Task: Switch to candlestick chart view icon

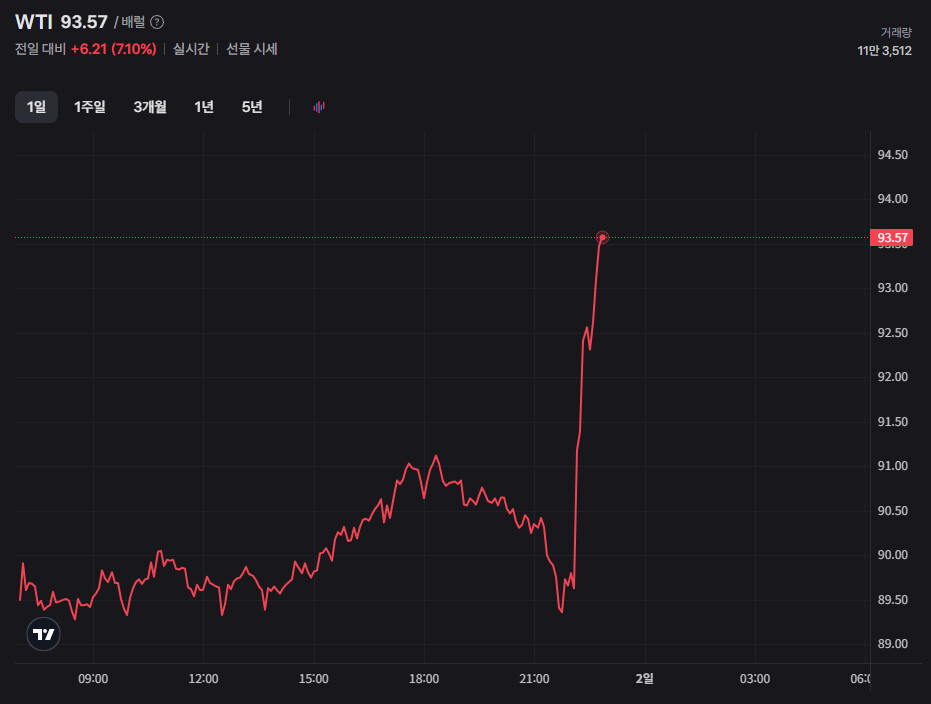Action: click(319, 107)
